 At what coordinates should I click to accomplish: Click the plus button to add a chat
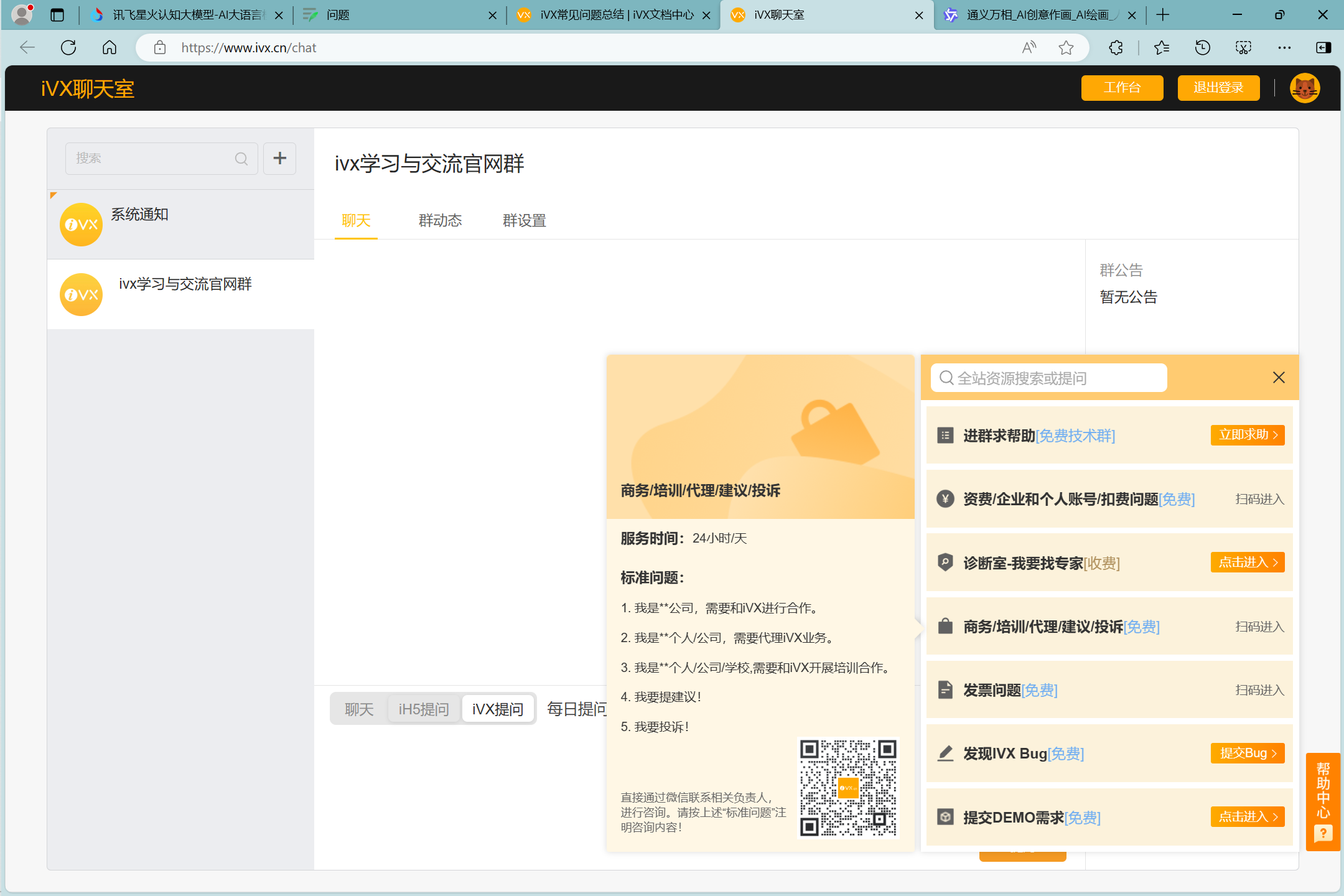pos(280,158)
